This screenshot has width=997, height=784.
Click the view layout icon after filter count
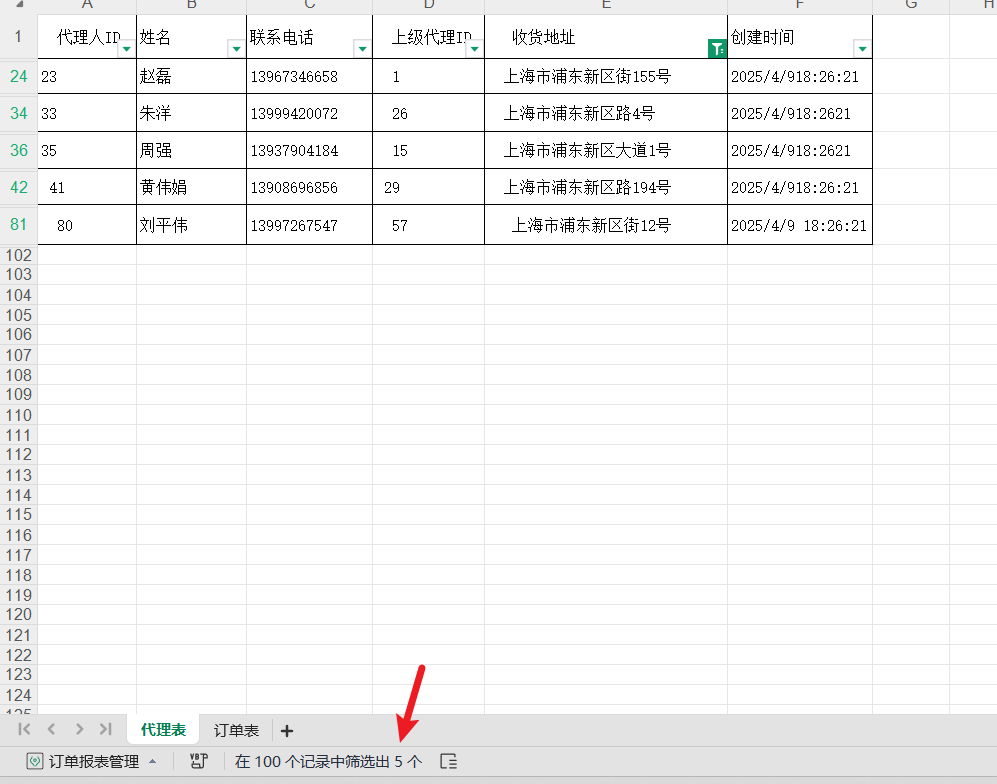[x=449, y=761]
